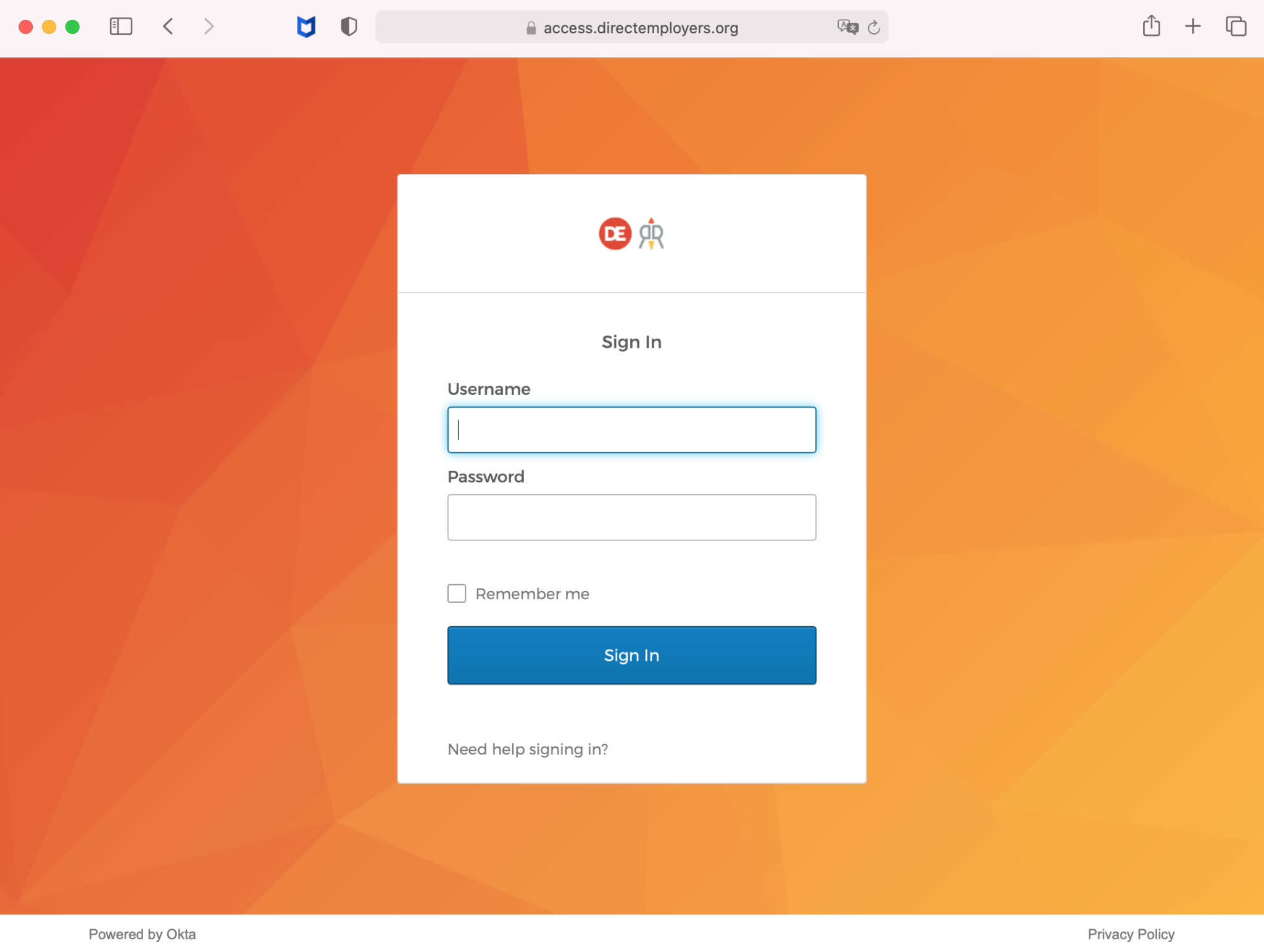Click the DirectEmployers DE logo icon

click(x=614, y=233)
